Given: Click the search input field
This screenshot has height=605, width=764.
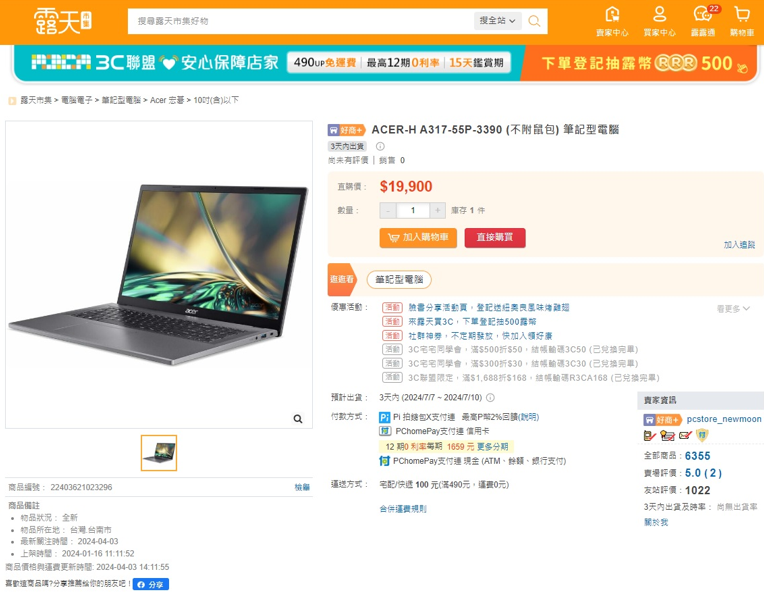Looking at the screenshot, I should tap(301, 21).
